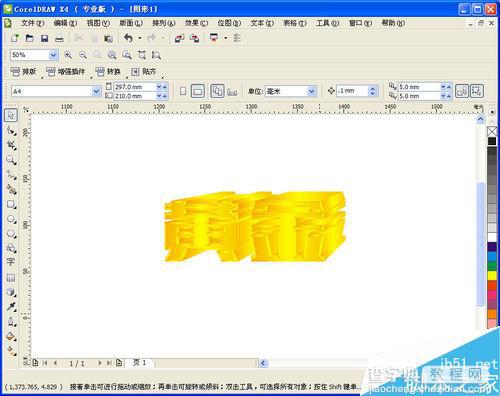This screenshot has width=500, height=396.
Task: Open the 视图 (View) menu
Action: (x=98, y=23)
